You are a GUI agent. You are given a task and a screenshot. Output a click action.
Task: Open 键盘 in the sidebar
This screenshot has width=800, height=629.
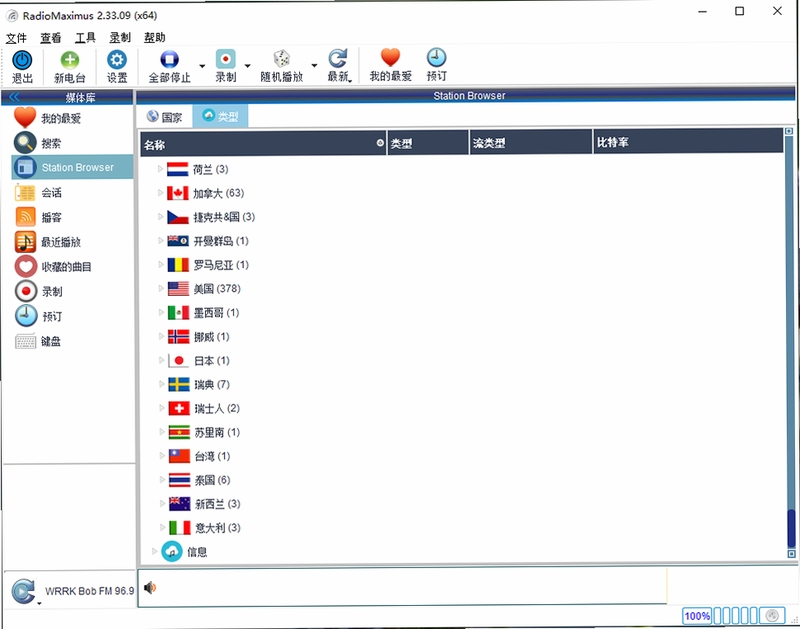[x=51, y=341]
